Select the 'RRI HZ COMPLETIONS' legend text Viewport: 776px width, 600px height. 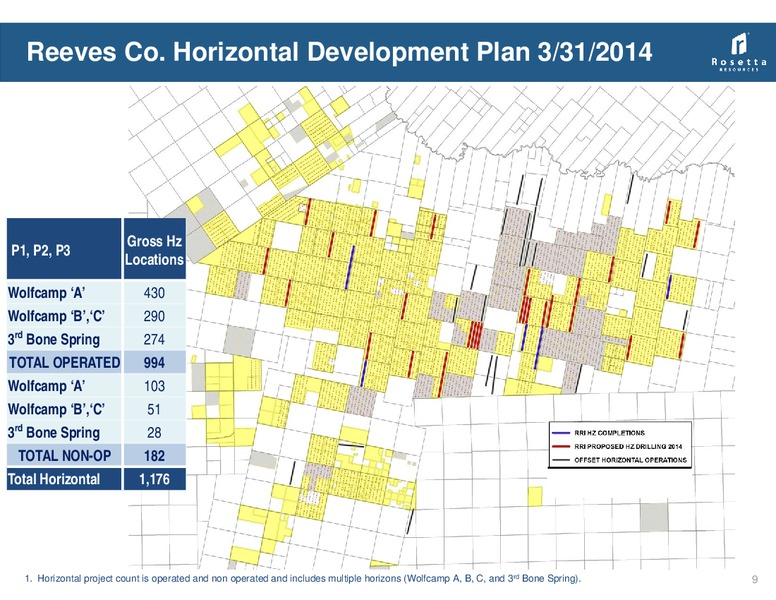click(609, 433)
